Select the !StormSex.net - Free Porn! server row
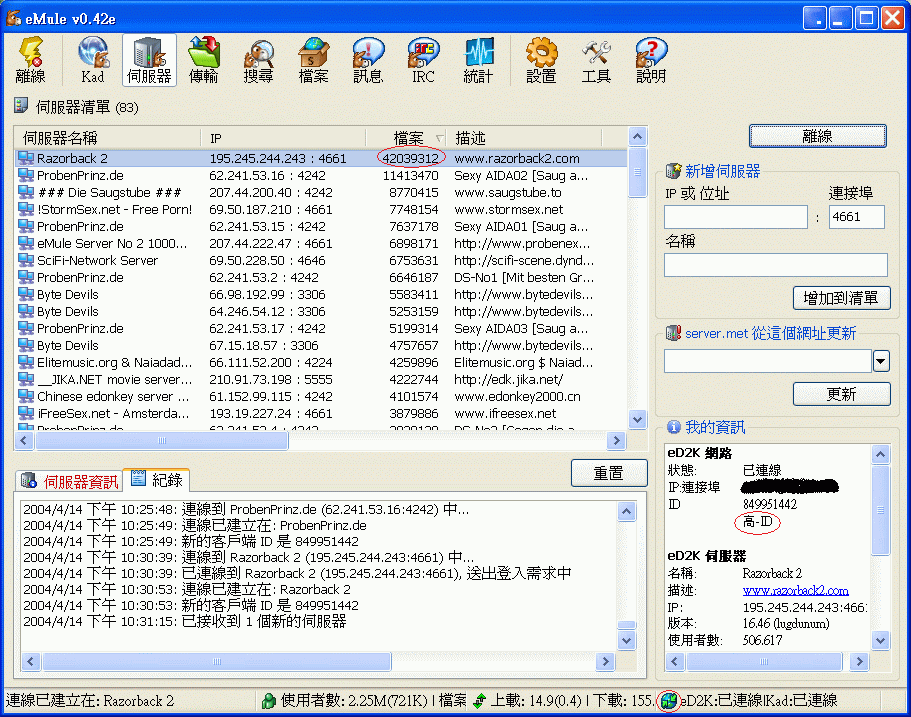This screenshot has width=911, height=717. point(321,209)
